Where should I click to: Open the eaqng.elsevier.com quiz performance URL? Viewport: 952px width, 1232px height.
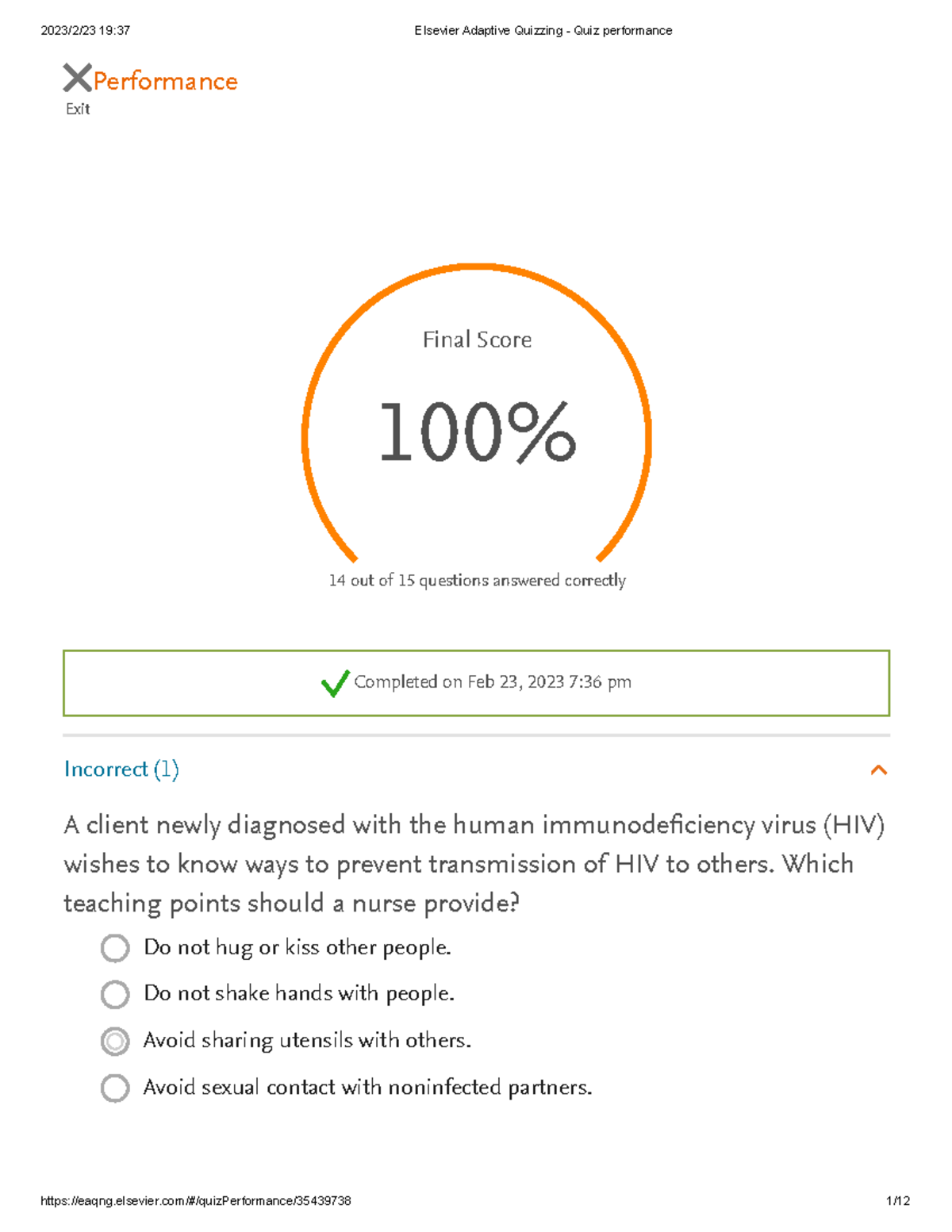pos(196,1200)
